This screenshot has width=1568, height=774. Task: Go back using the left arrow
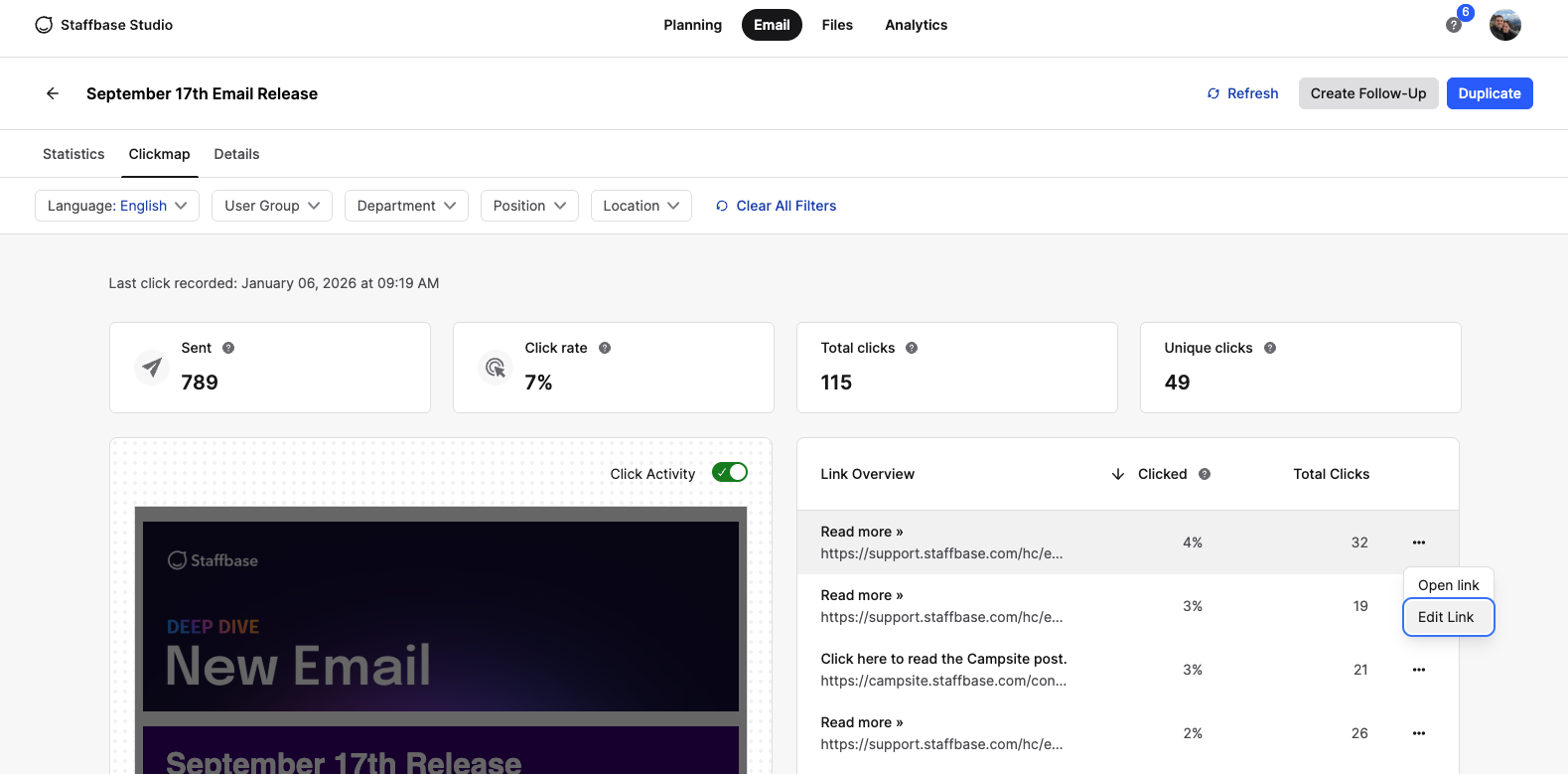tap(53, 93)
